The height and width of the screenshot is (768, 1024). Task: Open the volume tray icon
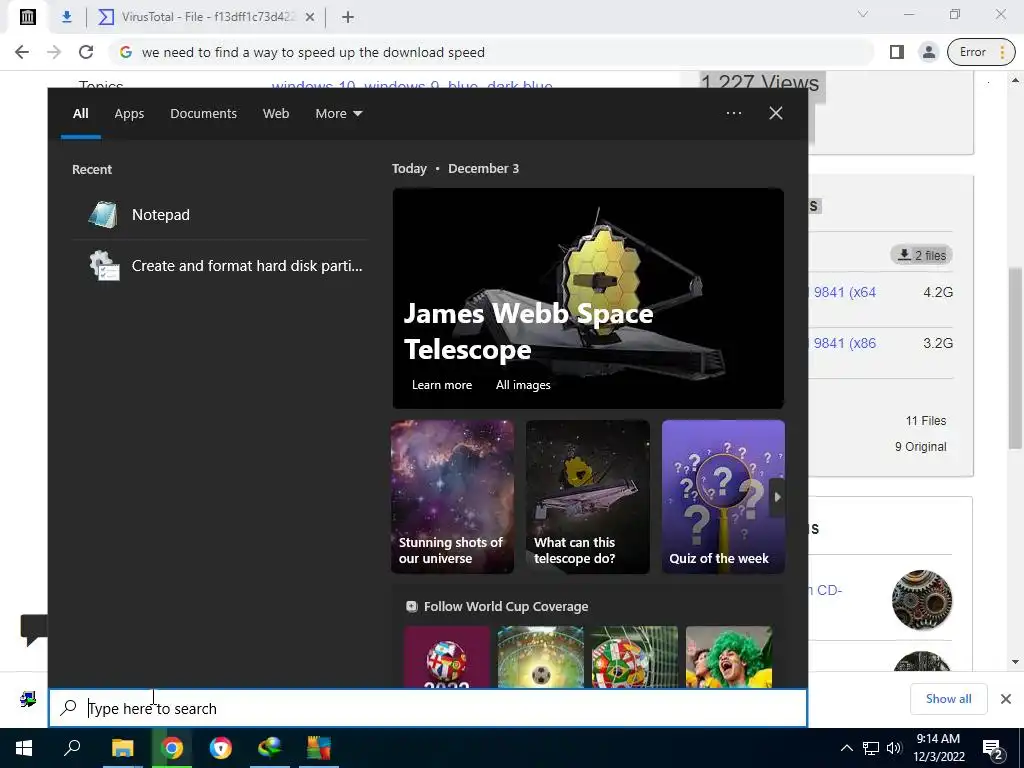(x=894, y=748)
